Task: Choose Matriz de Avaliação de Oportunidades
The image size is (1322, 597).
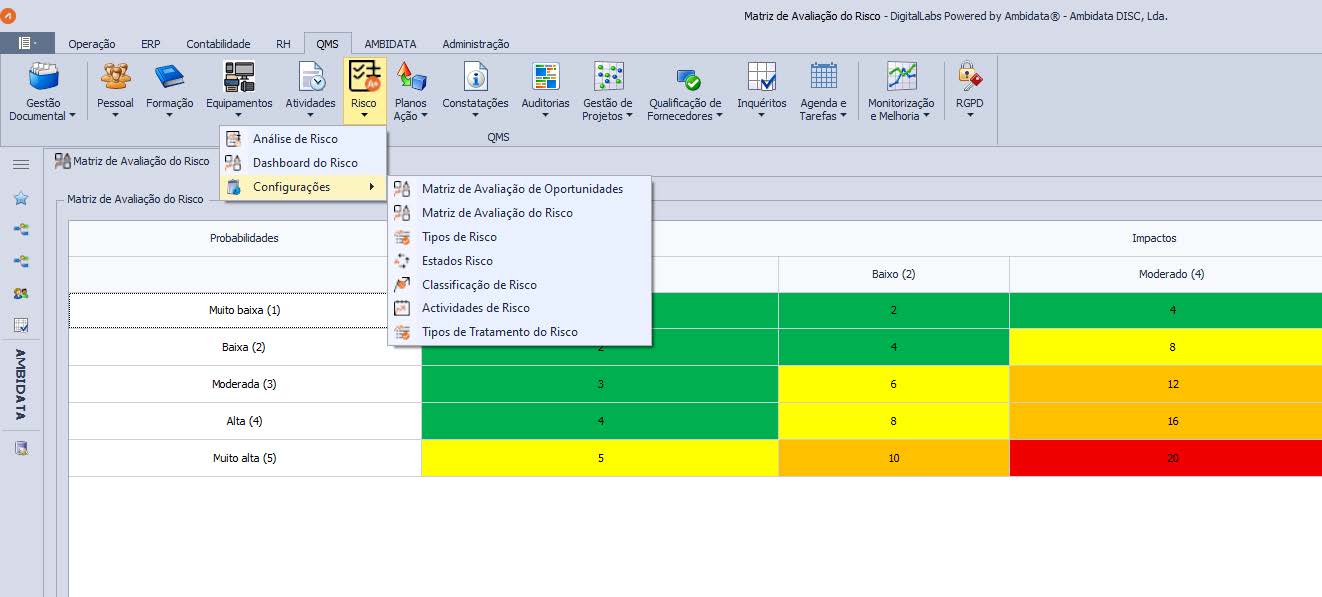Action: [520, 189]
